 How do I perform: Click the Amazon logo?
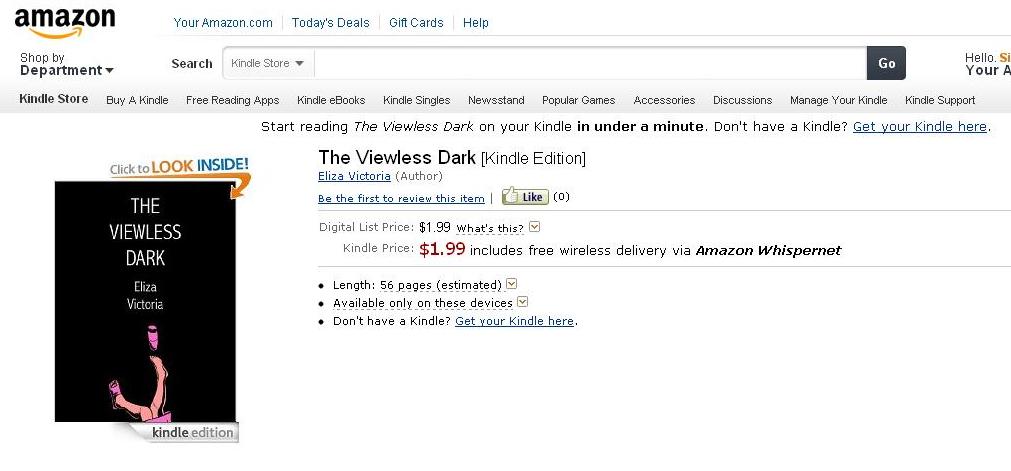[x=66, y=22]
